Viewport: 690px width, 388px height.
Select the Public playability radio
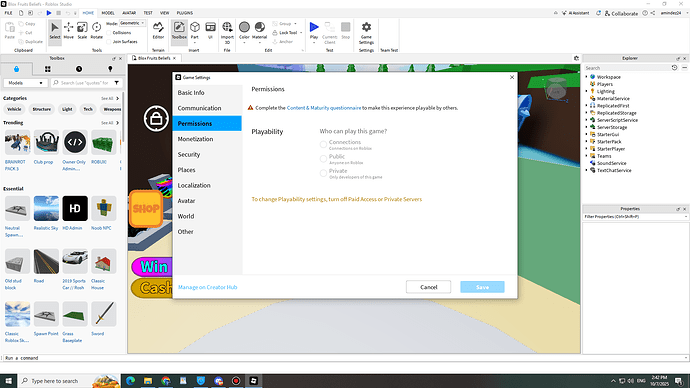click(x=323, y=158)
